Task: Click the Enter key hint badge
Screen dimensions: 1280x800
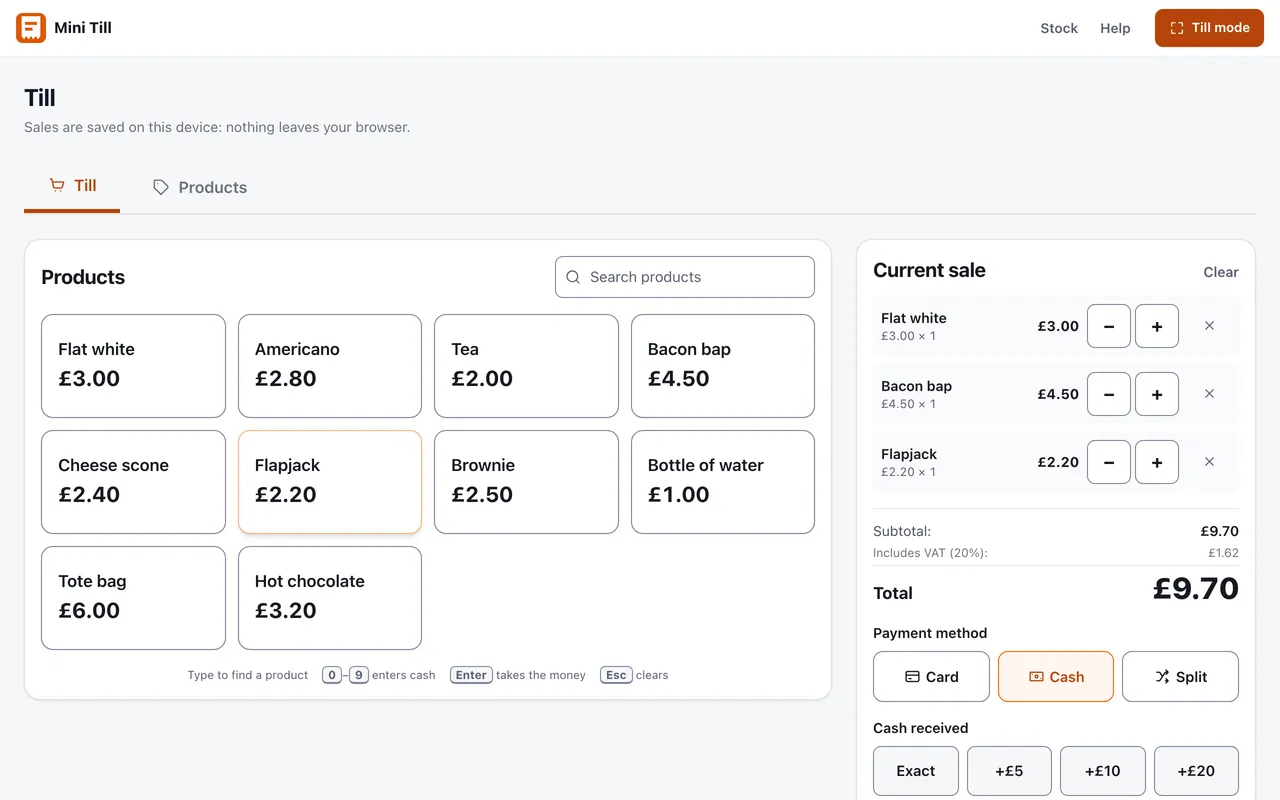Action: 471,675
